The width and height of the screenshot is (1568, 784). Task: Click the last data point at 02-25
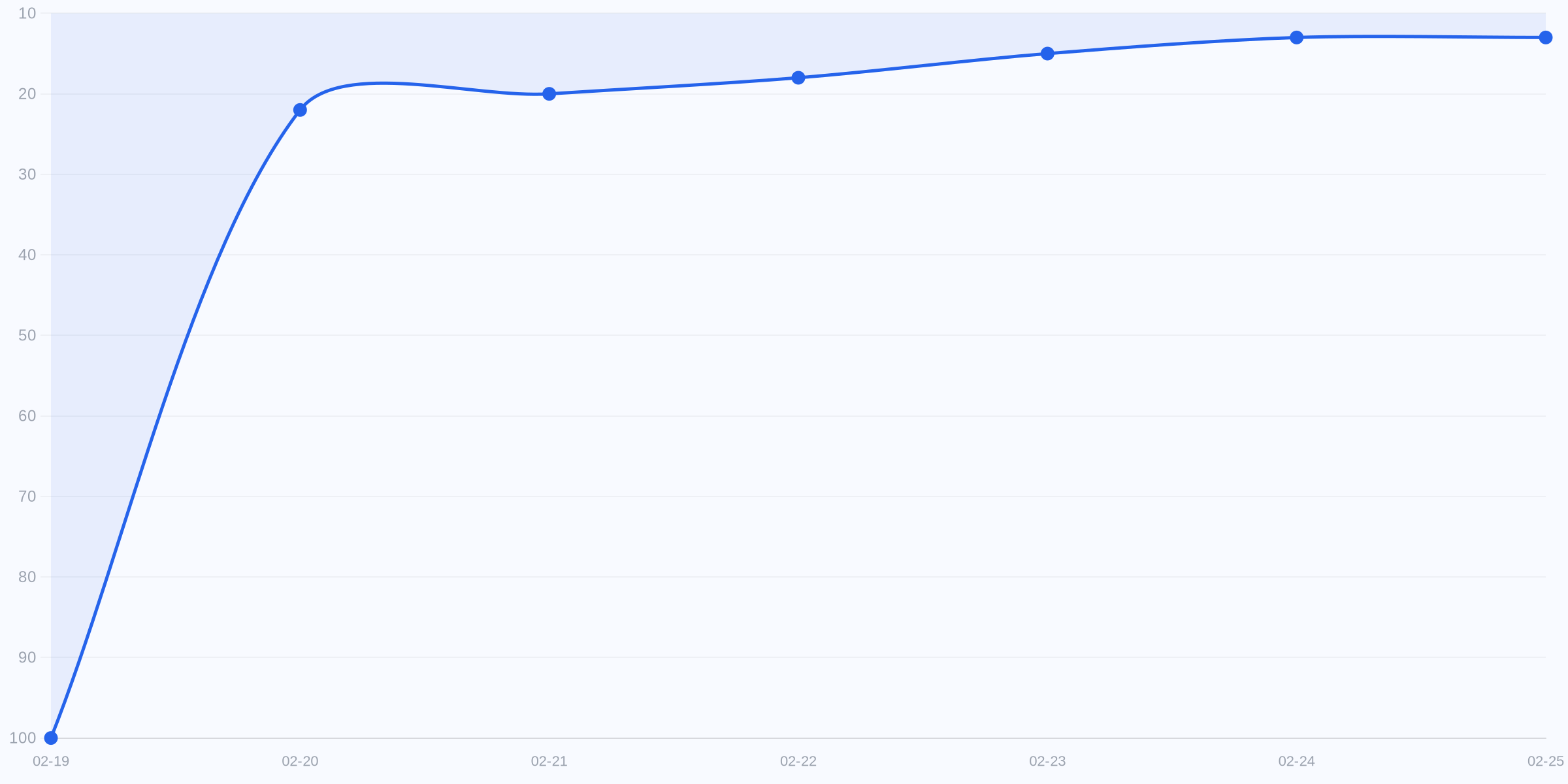pos(1546,37)
